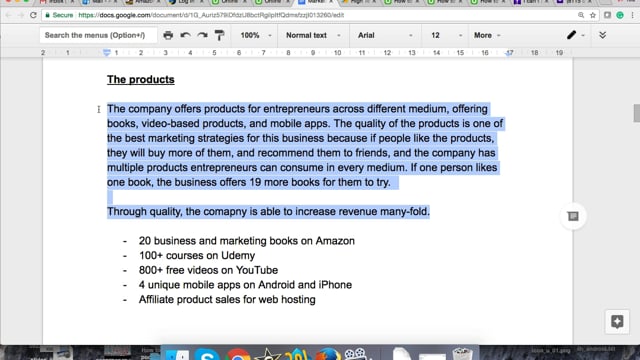Open the font size 12 dropdown
Viewport: 640px width, 360px height.
pyautogui.click(x=446, y=35)
